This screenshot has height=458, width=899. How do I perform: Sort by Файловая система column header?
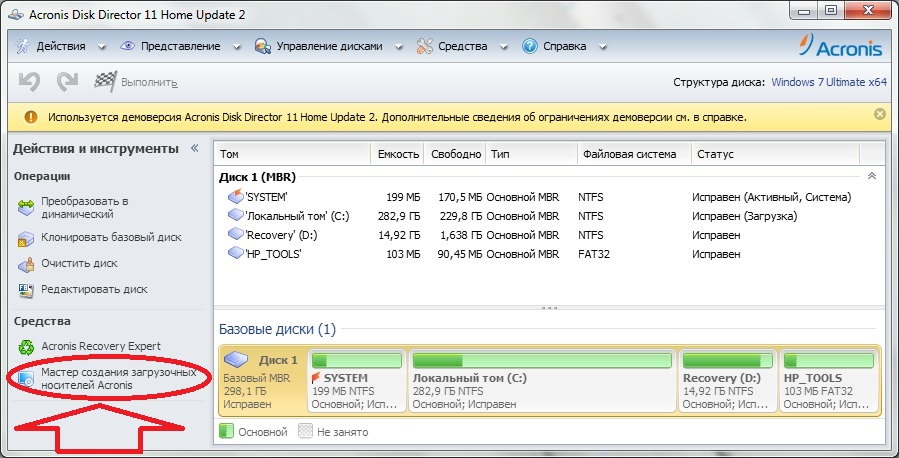(x=635, y=154)
